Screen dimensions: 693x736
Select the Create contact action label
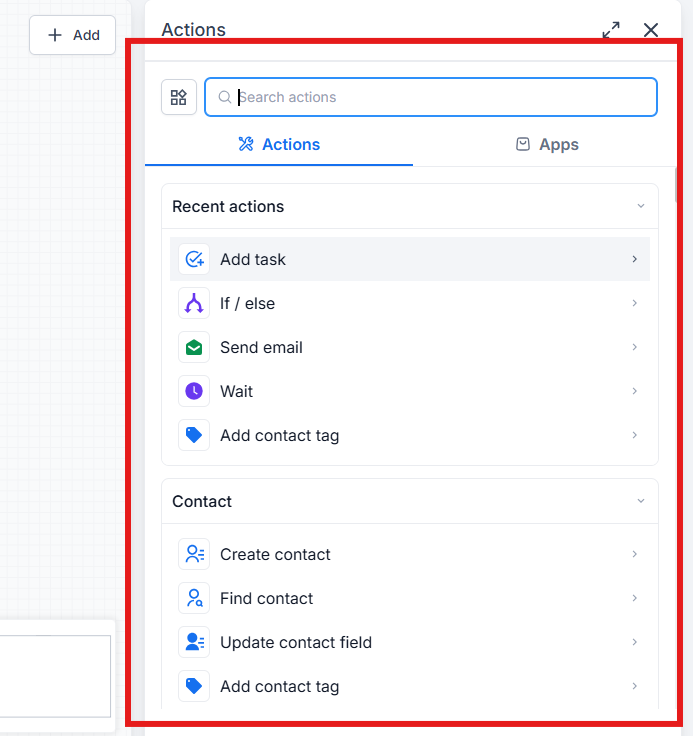coord(275,554)
